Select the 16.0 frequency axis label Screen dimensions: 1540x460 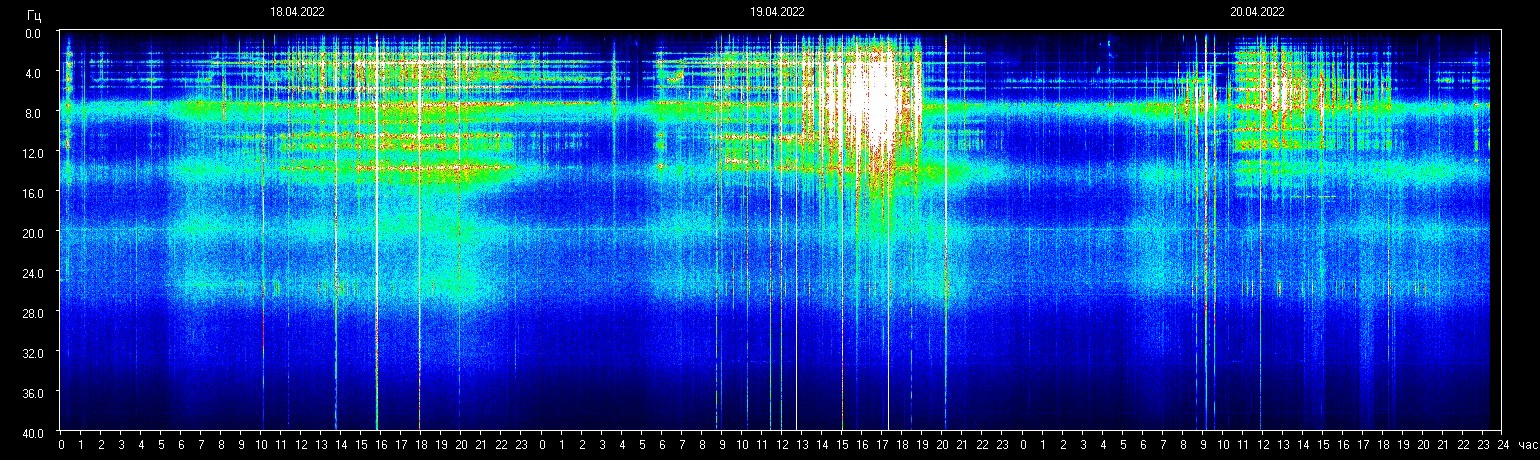[x=31, y=193]
